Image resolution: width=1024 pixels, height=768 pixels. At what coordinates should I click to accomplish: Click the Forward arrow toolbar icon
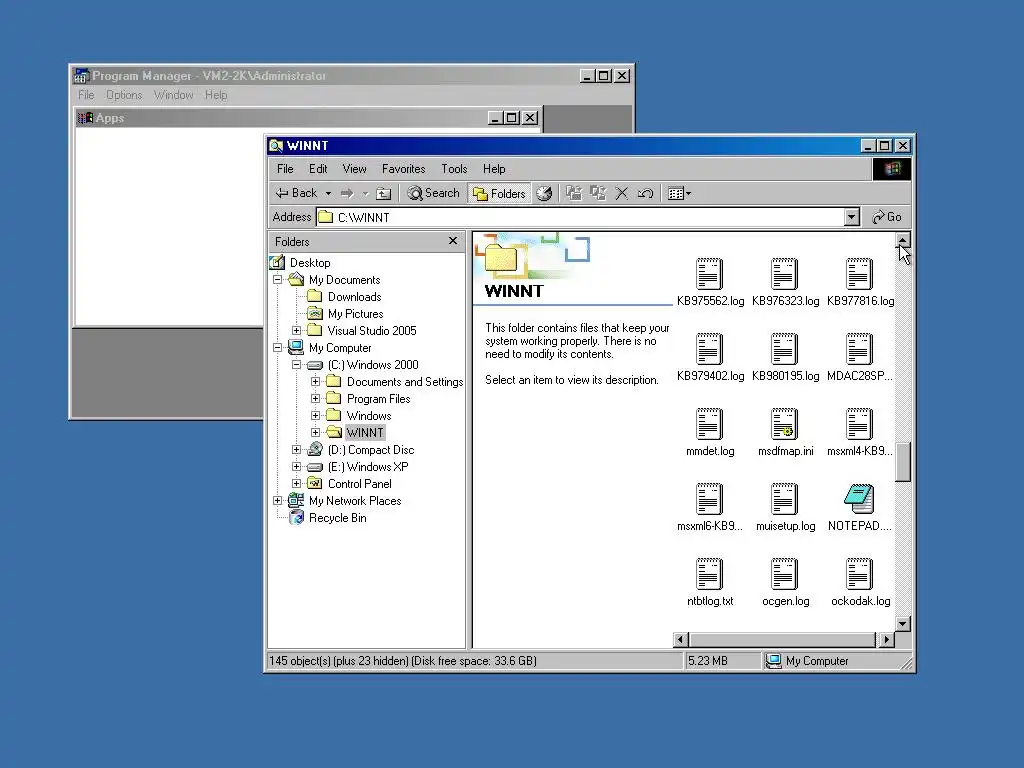click(347, 193)
